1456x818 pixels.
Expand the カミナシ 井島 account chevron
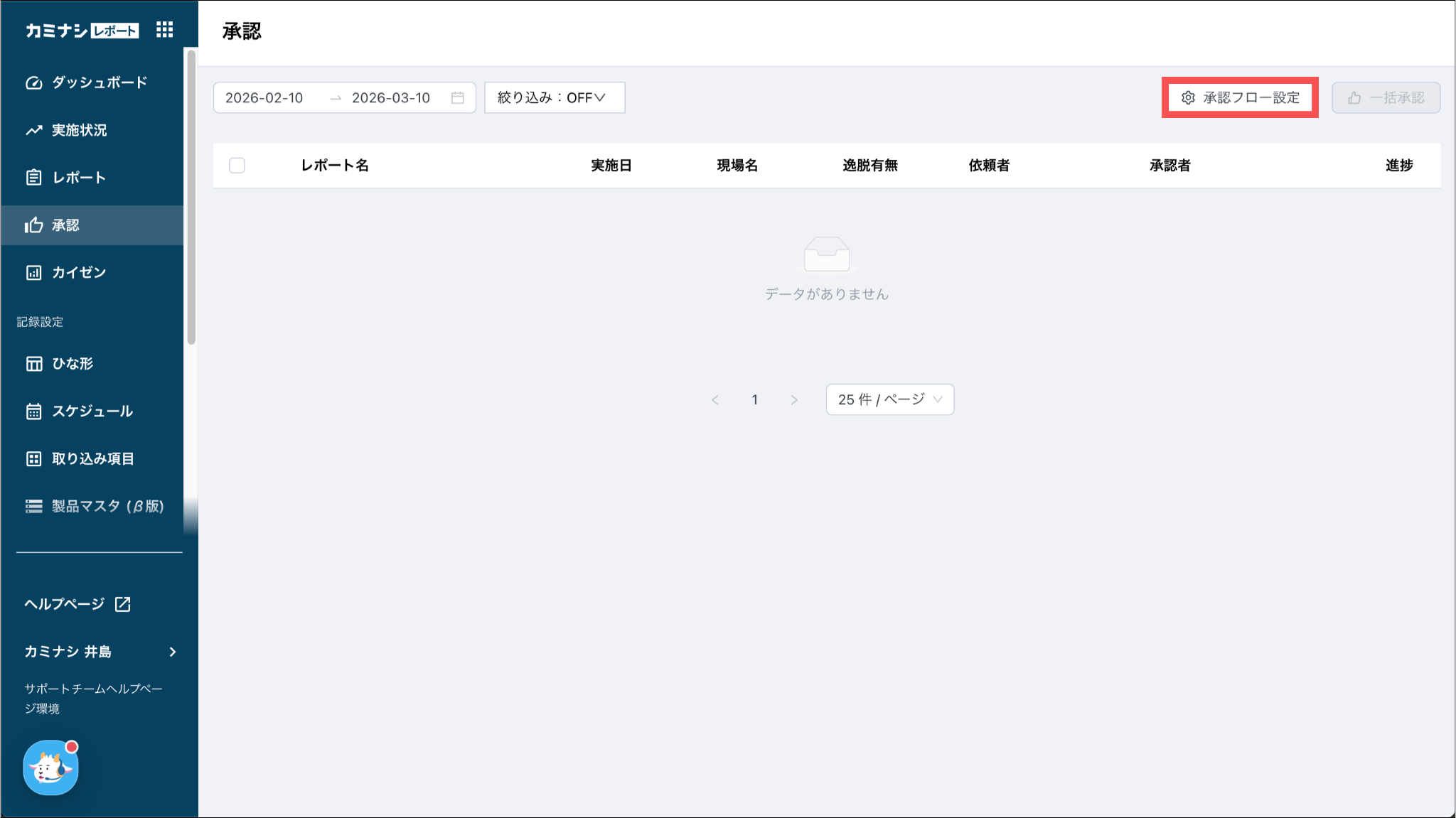(x=173, y=652)
